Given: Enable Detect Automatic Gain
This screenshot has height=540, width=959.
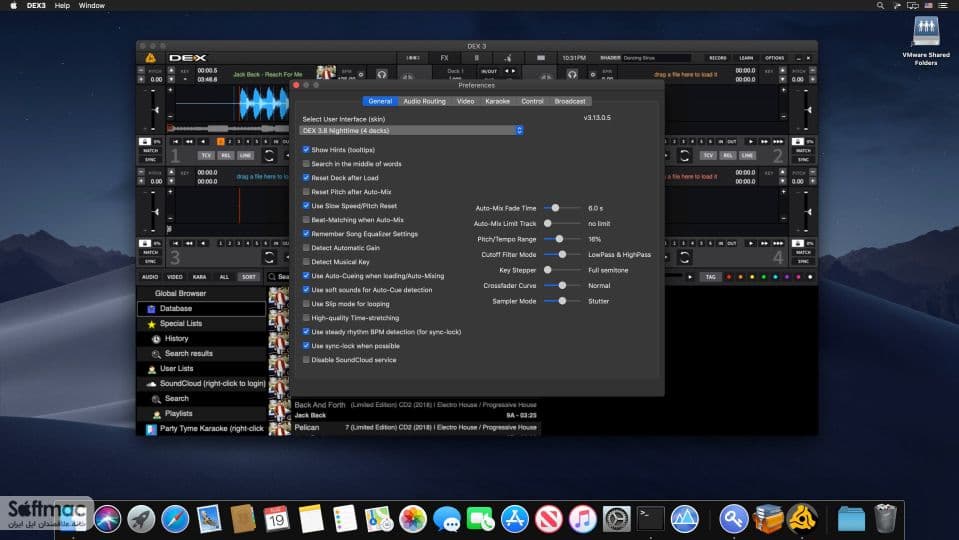Looking at the screenshot, I should click(x=306, y=248).
